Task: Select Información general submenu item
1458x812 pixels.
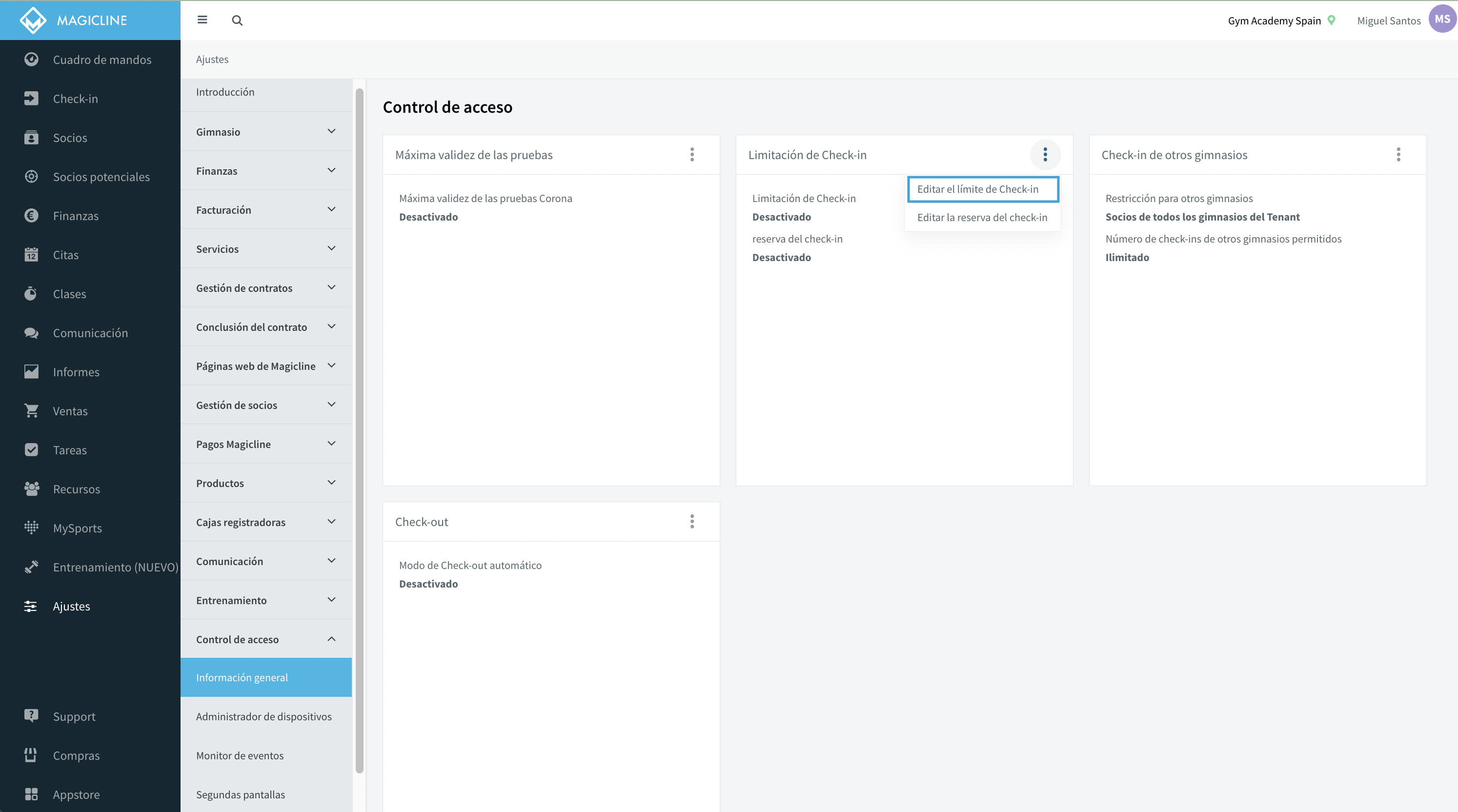Action: [266, 677]
